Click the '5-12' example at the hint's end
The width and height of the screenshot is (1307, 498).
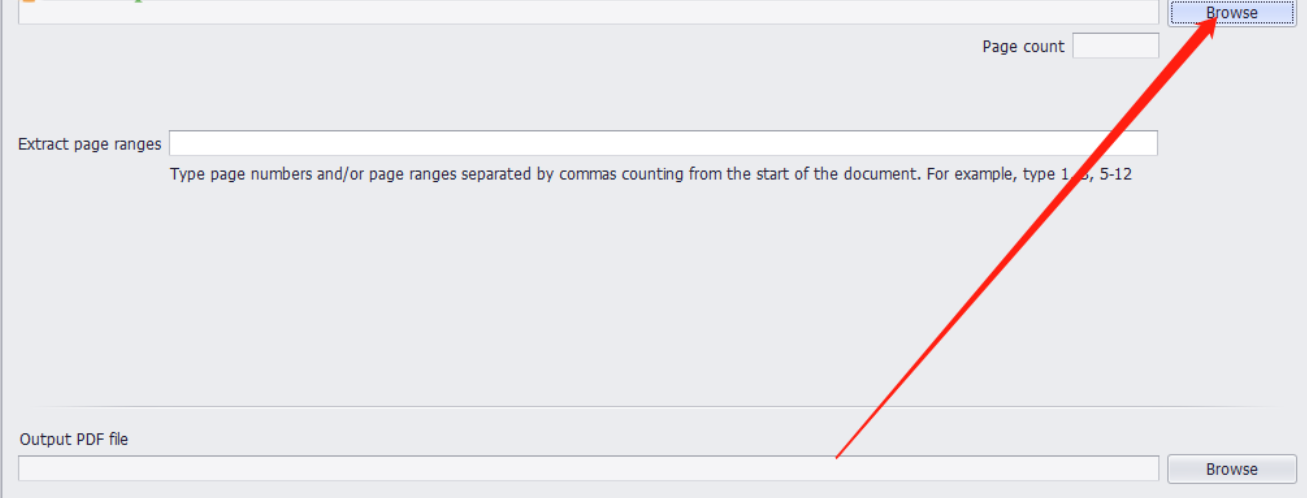click(1112, 174)
